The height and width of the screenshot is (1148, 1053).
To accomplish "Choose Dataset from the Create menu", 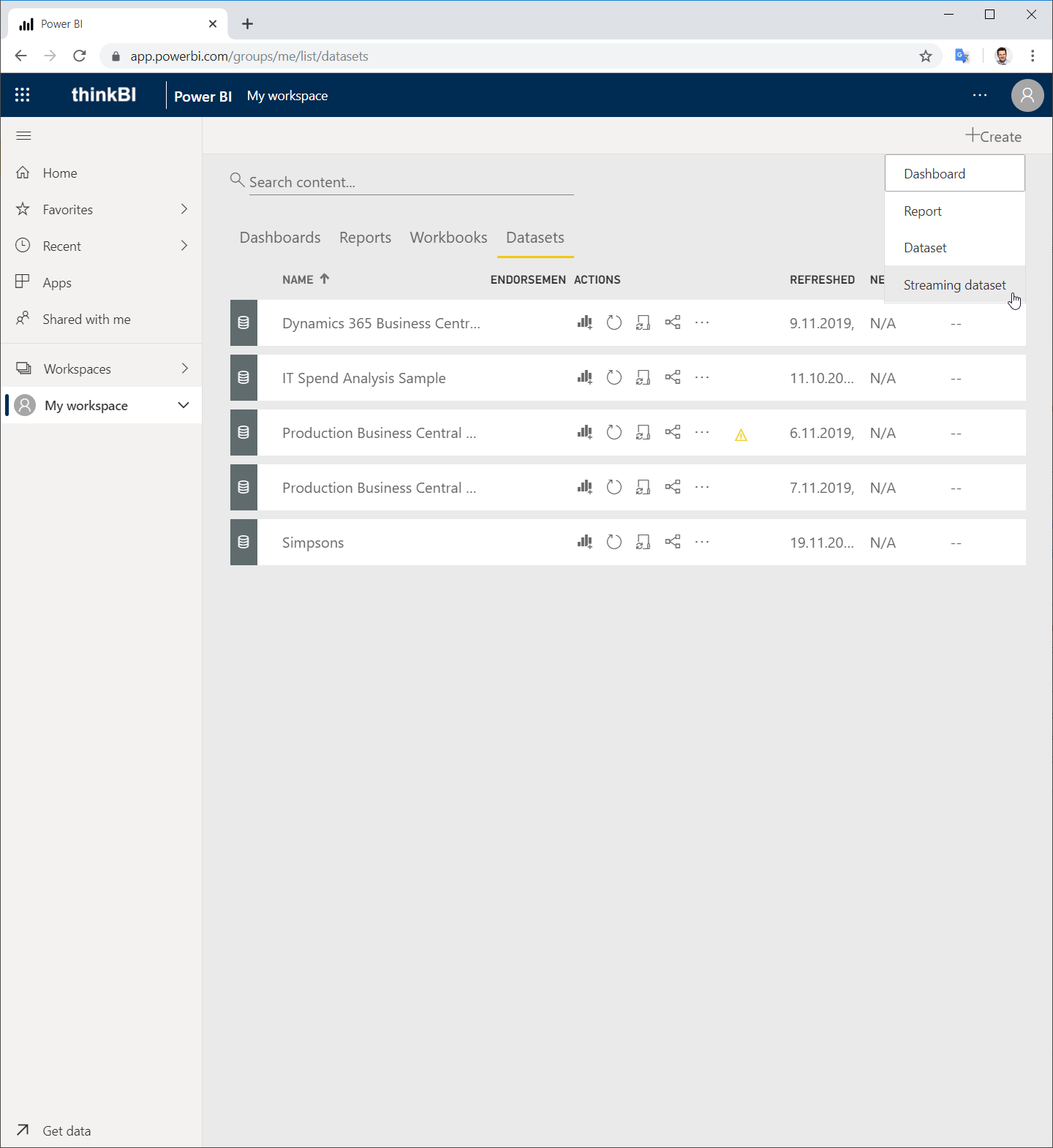I will click(955, 247).
